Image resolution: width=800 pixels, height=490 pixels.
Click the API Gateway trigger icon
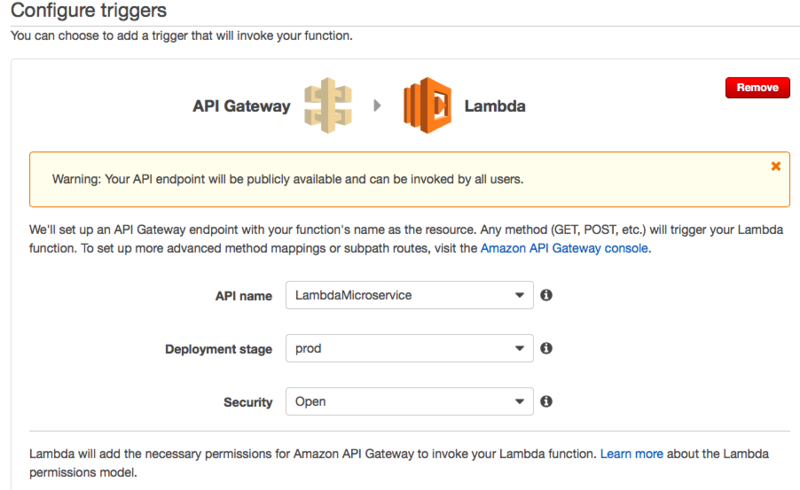click(328, 106)
